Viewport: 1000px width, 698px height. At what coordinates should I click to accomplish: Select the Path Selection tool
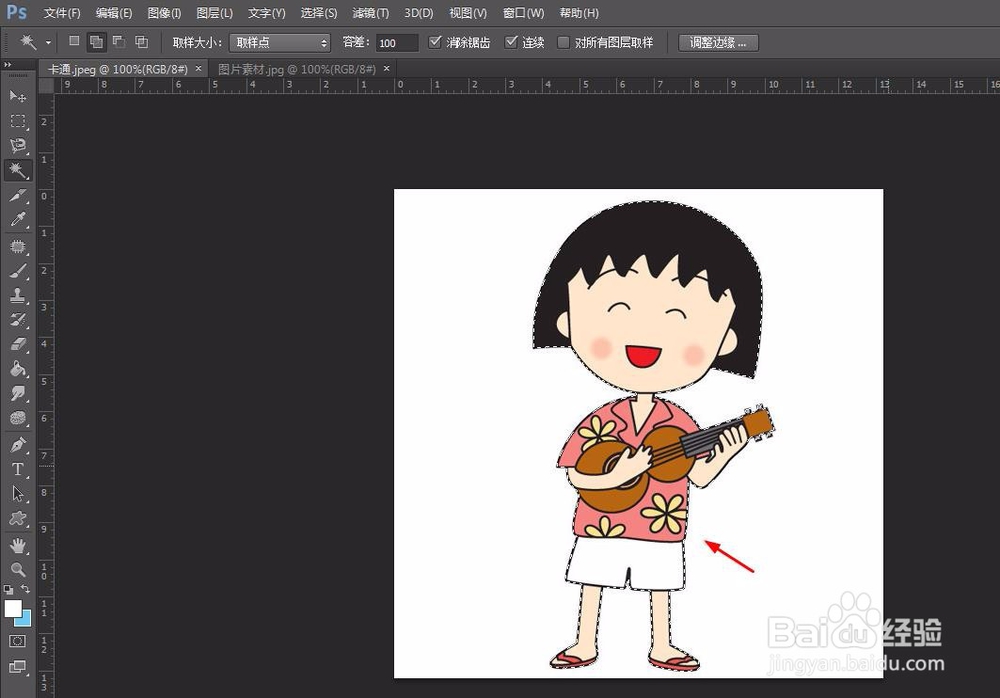coord(18,494)
